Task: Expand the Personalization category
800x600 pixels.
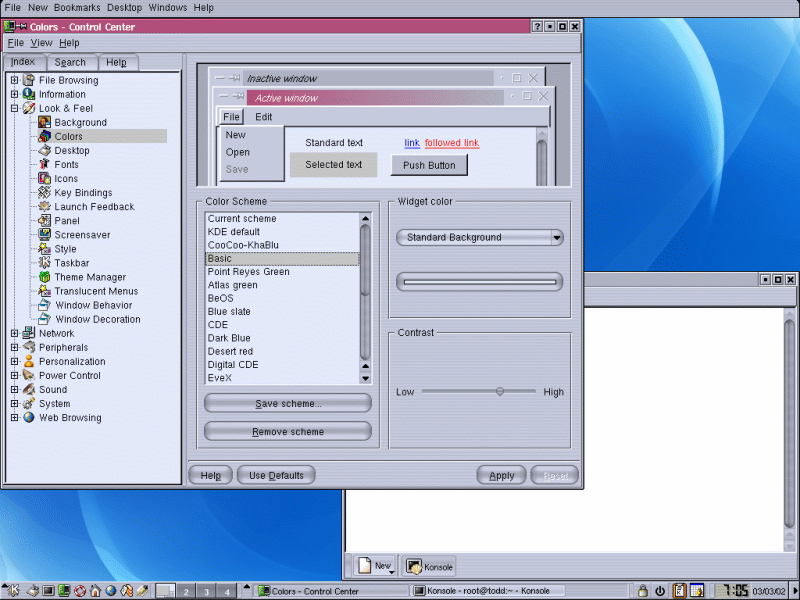Action: click(15, 361)
